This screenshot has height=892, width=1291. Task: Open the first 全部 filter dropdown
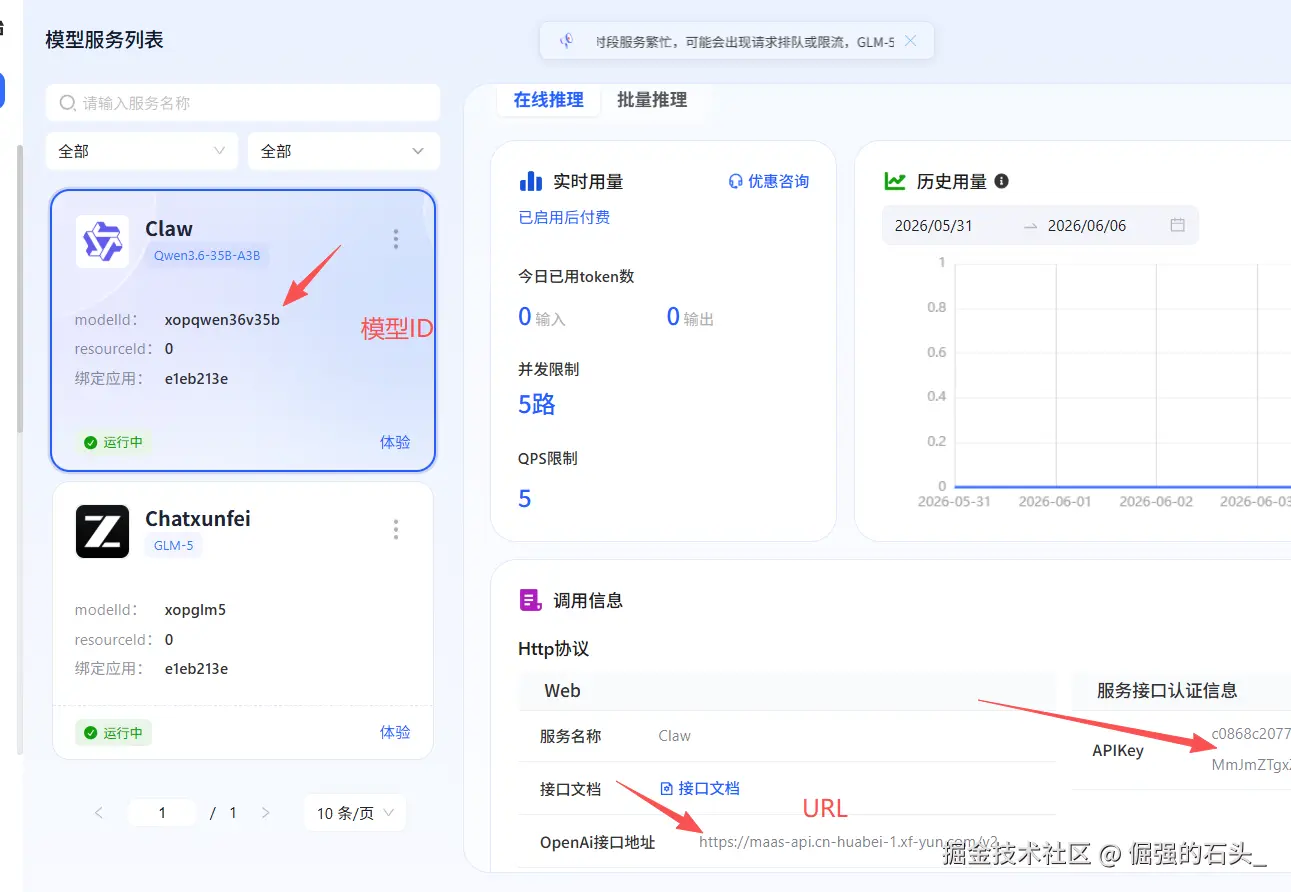tap(142, 151)
